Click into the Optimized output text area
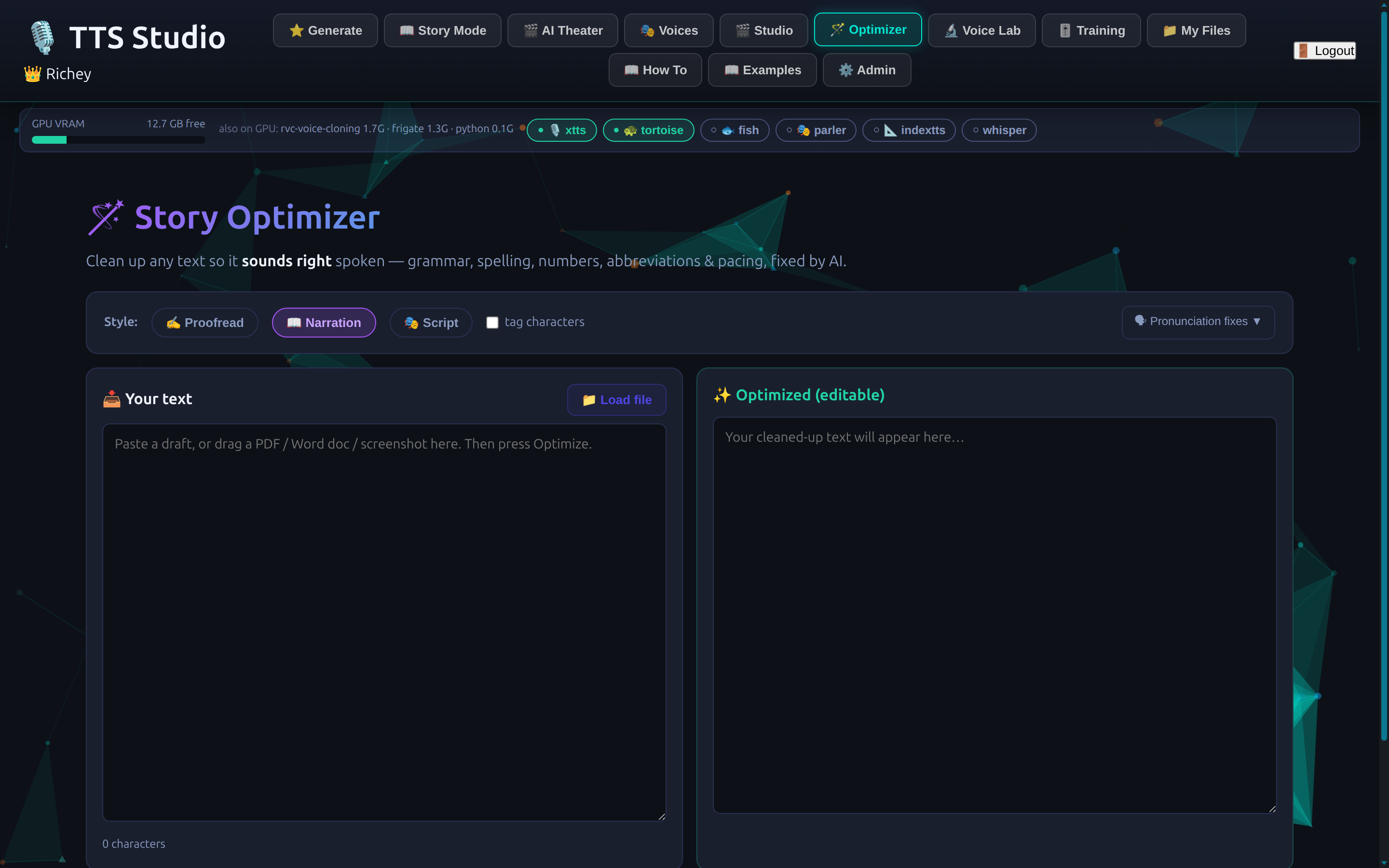Image resolution: width=1389 pixels, height=868 pixels. (994, 615)
